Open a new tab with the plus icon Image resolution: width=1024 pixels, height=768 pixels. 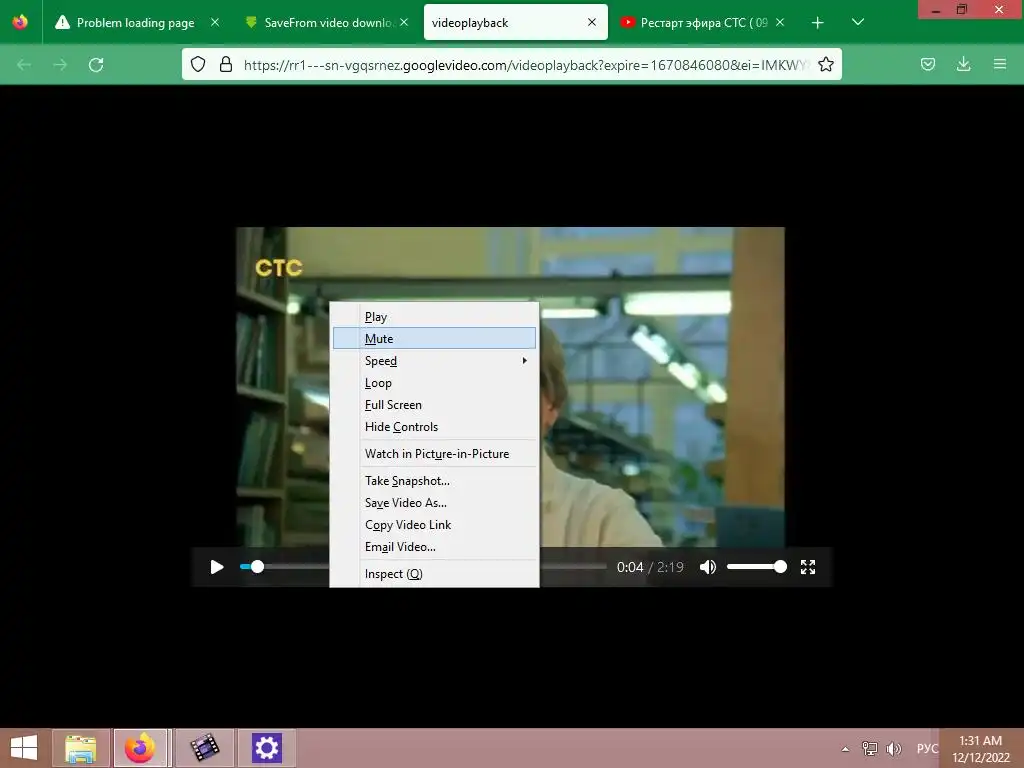click(x=818, y=23)
